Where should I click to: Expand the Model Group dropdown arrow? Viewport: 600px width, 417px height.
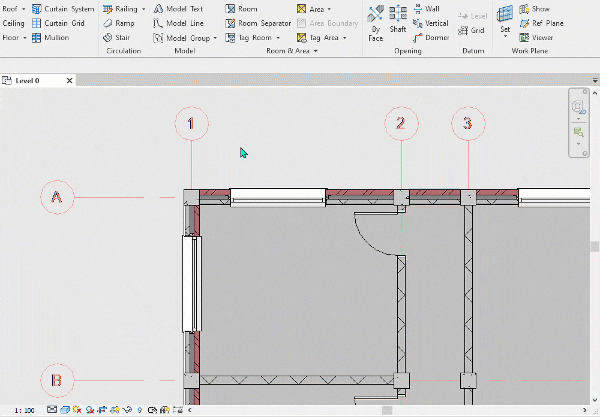[x=215, y=38]
